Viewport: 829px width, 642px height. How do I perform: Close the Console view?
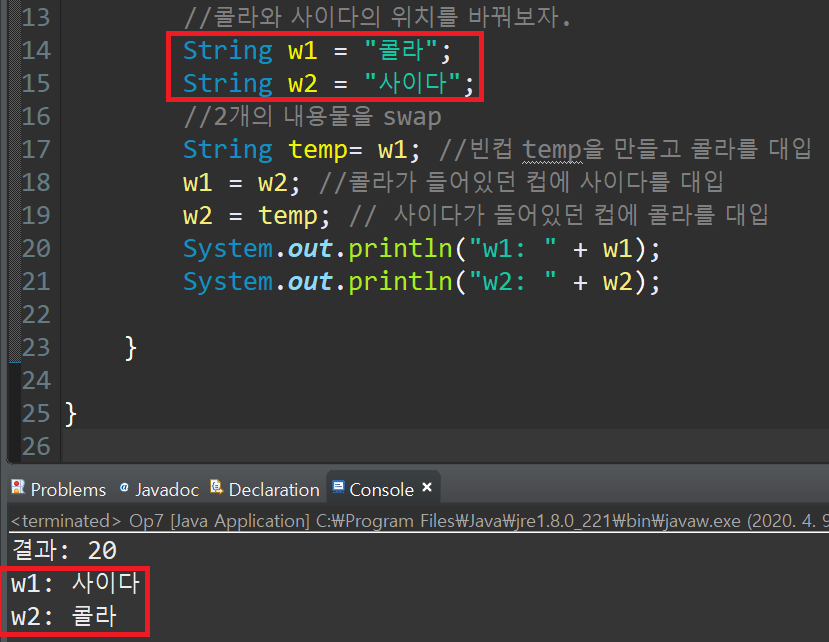coord(427,487)
